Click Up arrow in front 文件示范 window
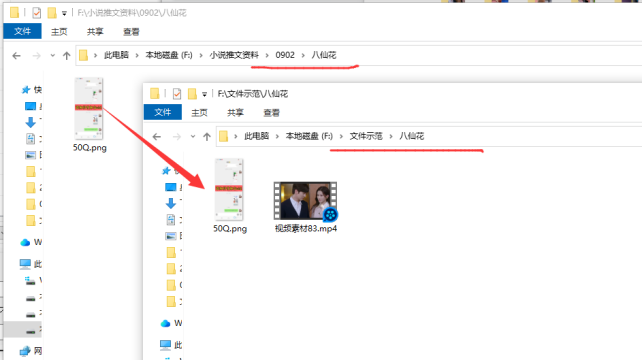Screen dimensions: 643x361 click(x=207, y=137)
